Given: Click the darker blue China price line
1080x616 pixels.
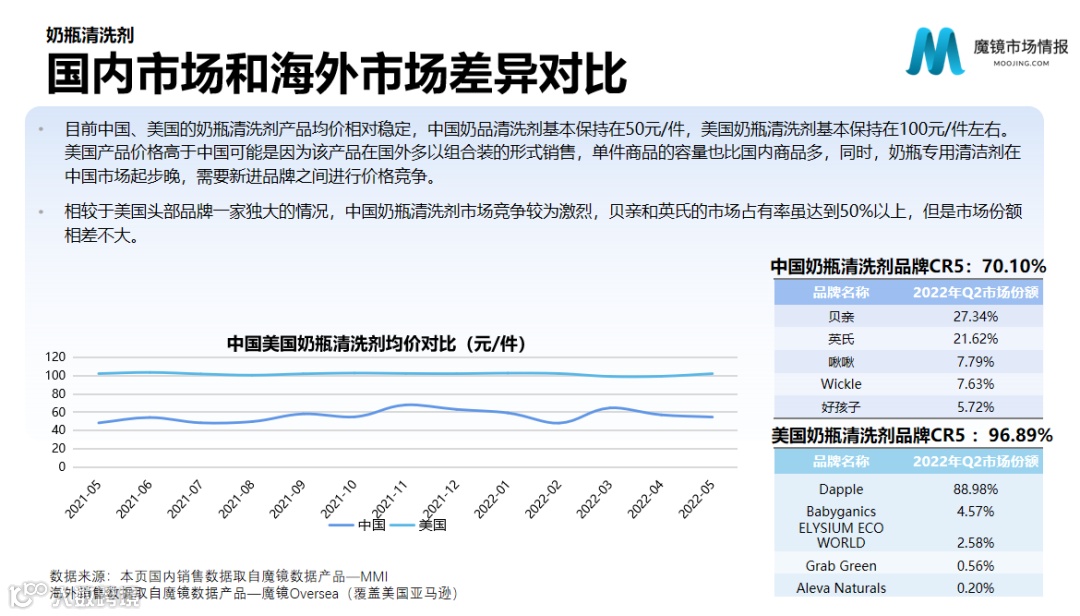Looking at the screenshot, I should click(406, 415).
